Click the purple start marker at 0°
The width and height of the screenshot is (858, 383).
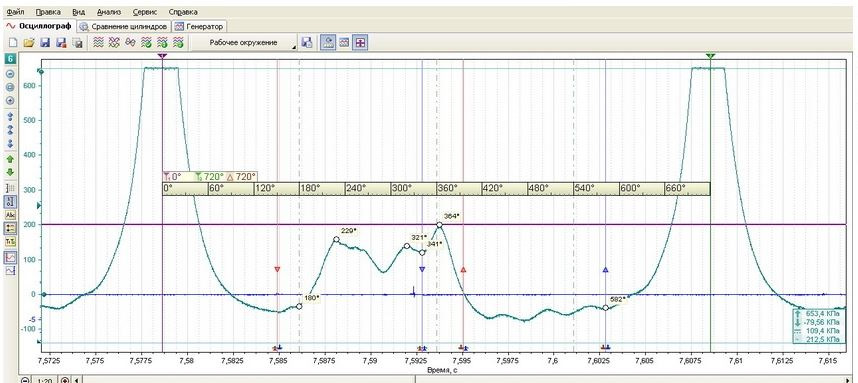point(162,56)
